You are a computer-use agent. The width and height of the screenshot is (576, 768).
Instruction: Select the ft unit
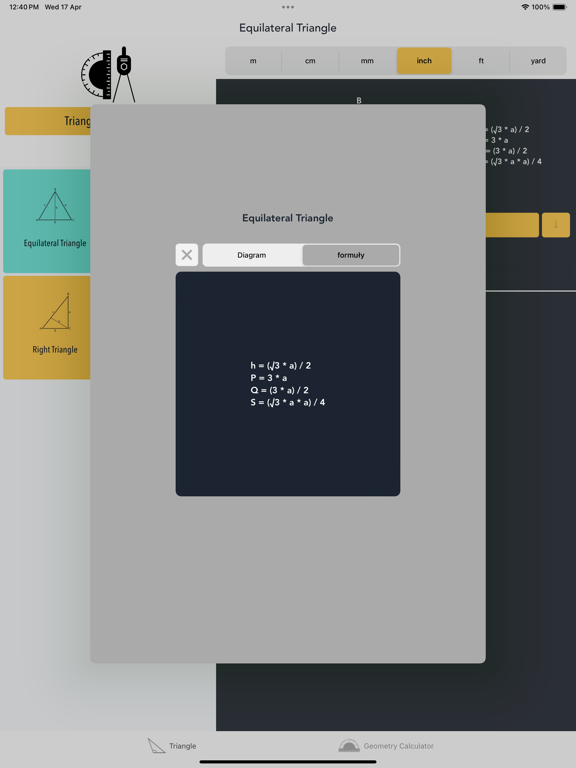click(481, 61)
